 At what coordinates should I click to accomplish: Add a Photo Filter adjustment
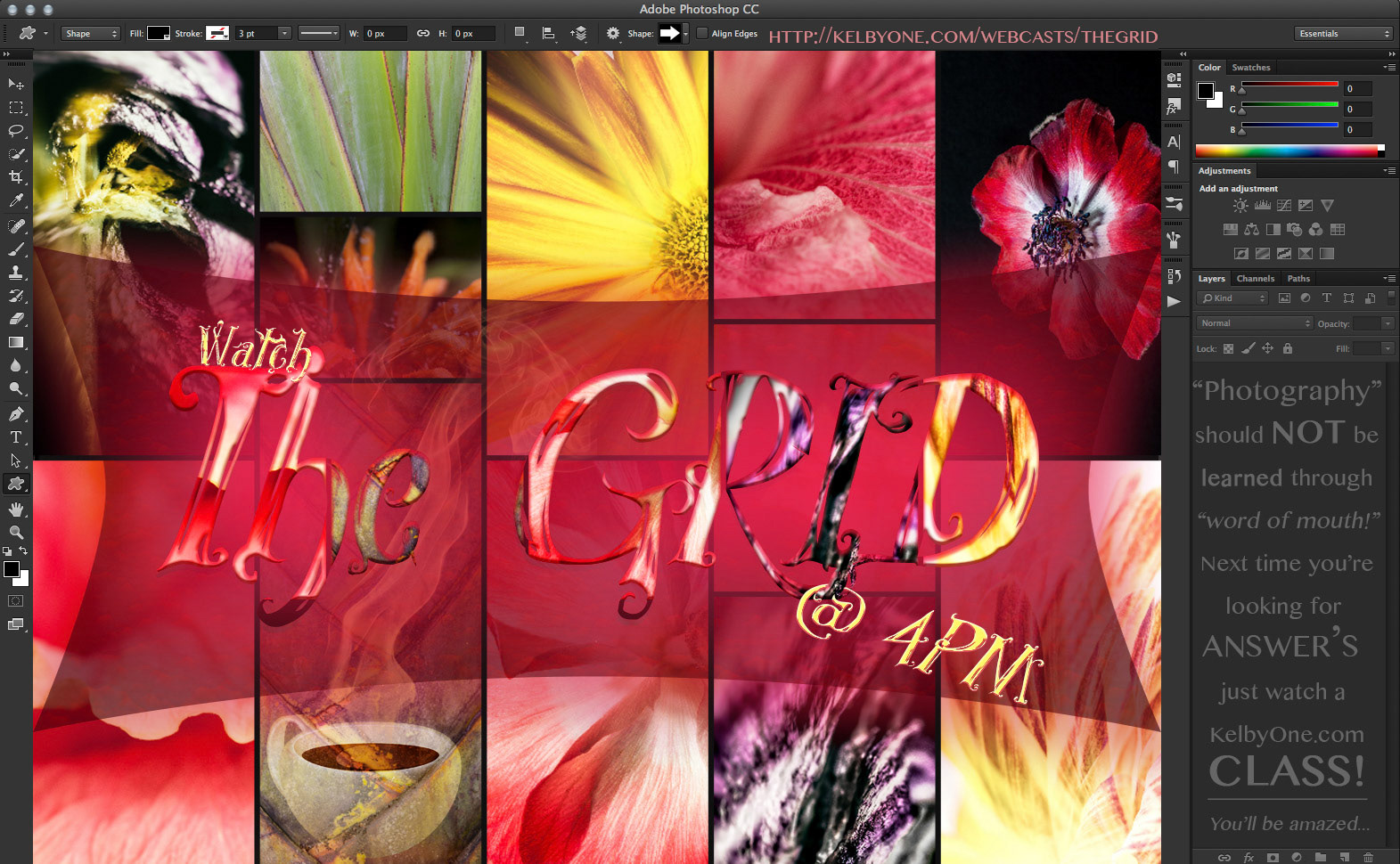pyautogui.click(x=1294, y=230)
